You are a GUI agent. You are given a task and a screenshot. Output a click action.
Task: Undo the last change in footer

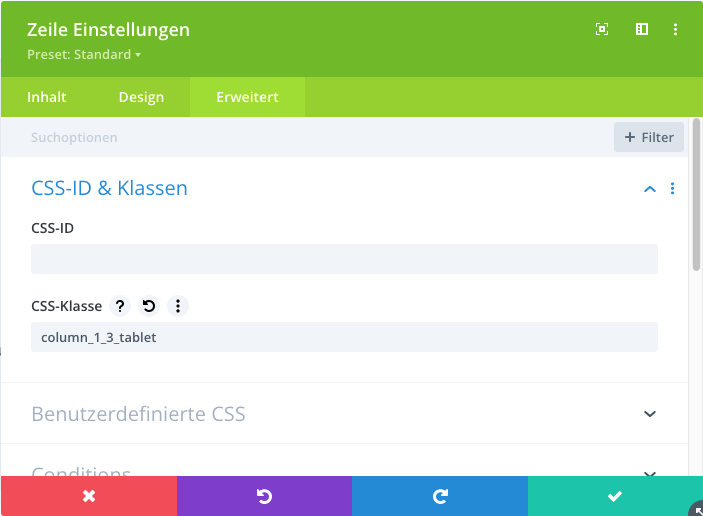(x=264, y=496)
